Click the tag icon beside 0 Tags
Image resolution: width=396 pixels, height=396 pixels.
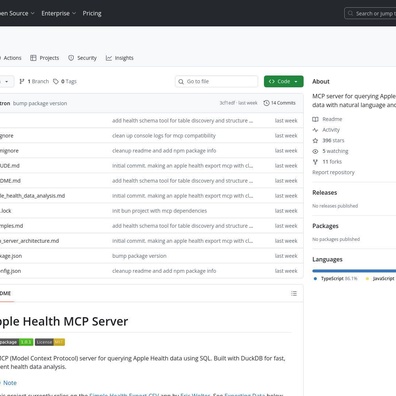(x=56, y=81)
